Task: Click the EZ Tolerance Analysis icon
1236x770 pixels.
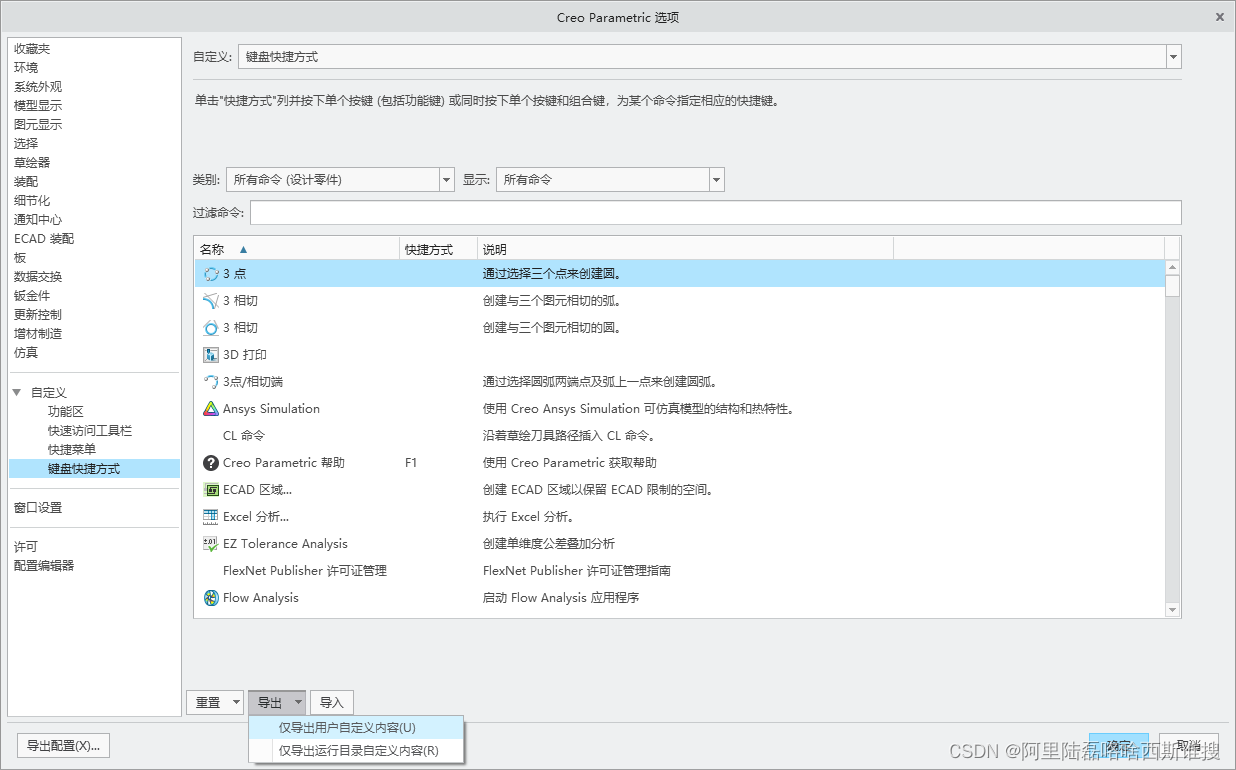Action: point(211,544)
